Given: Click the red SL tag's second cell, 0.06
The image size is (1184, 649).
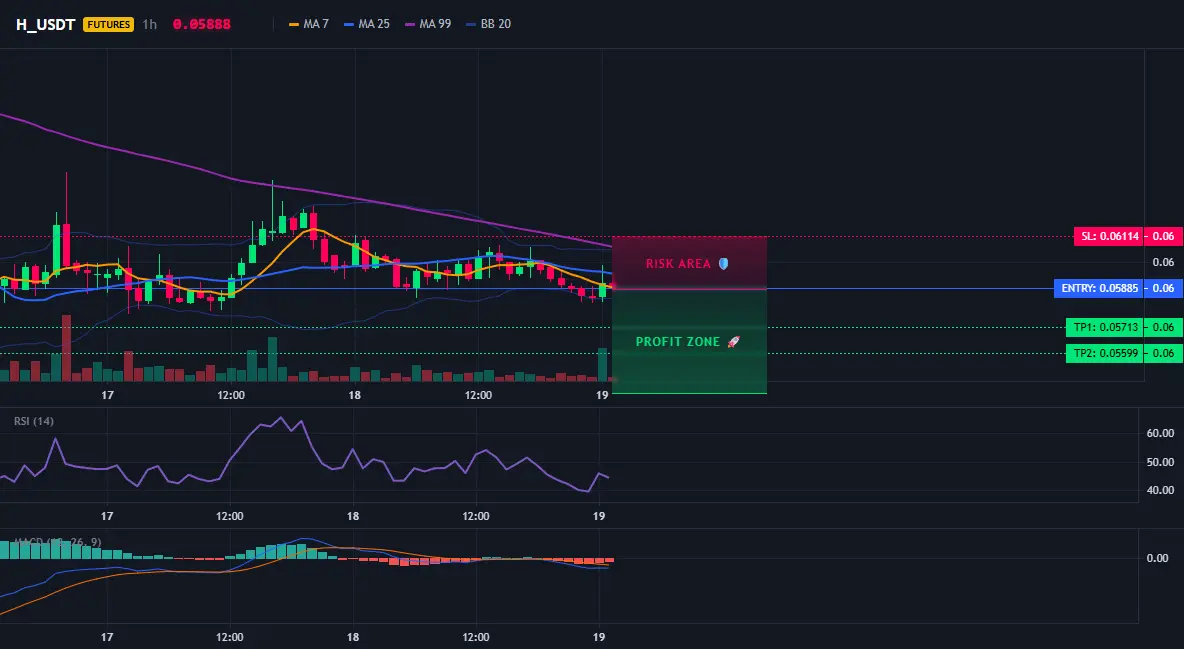Looking at the screenshot, I should 1164,236.
